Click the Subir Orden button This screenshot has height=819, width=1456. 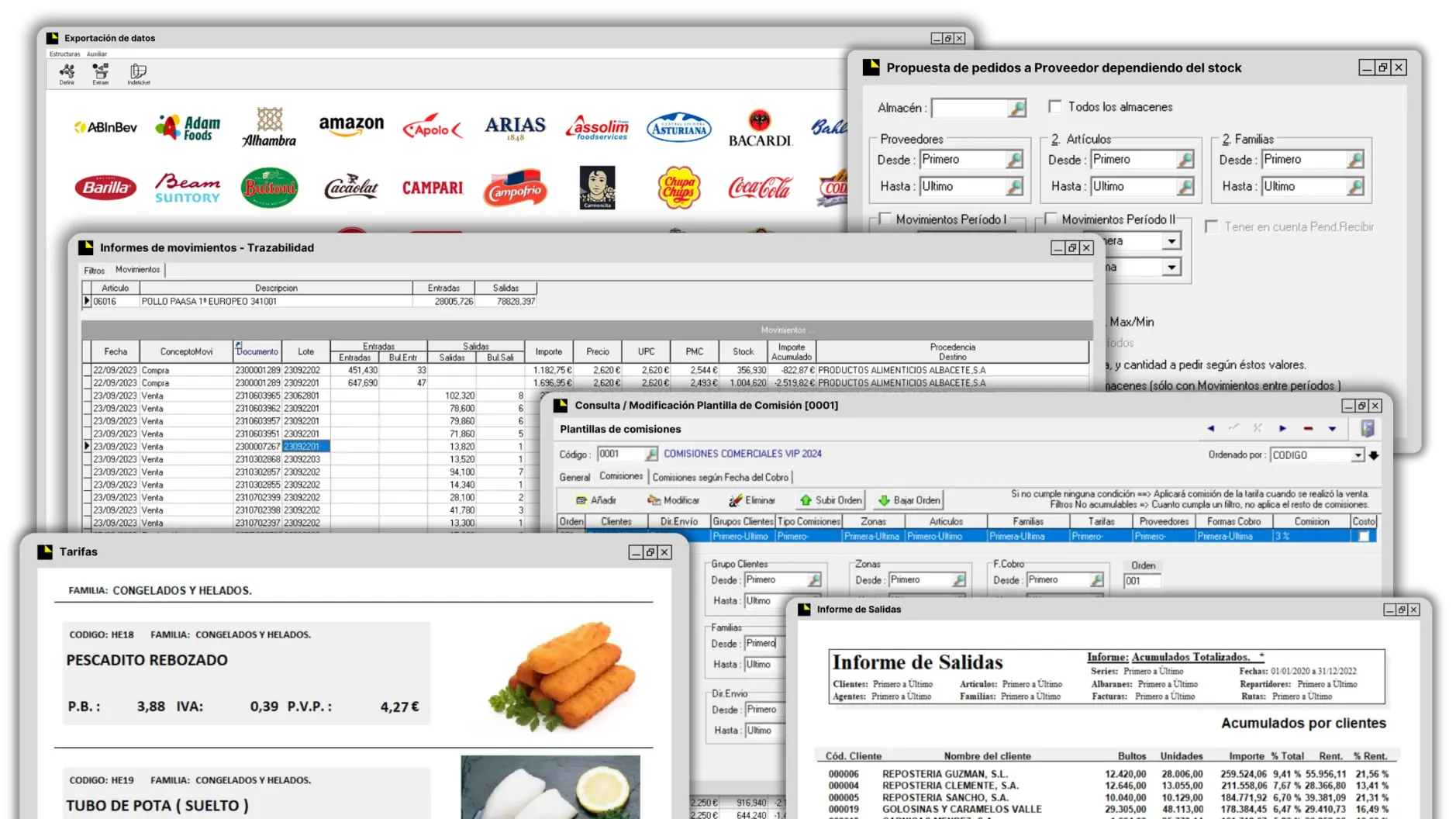[830, 500]
